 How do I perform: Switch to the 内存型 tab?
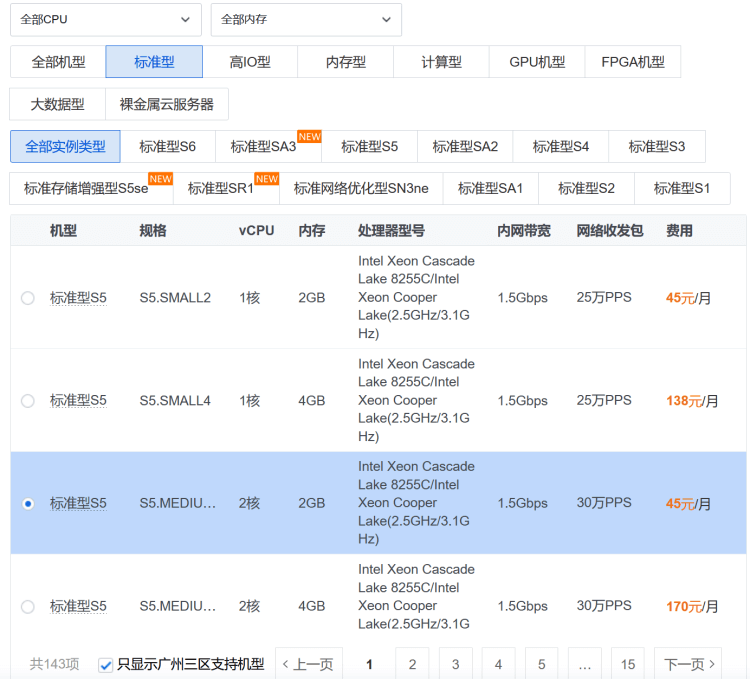click(x=345, y=62)
